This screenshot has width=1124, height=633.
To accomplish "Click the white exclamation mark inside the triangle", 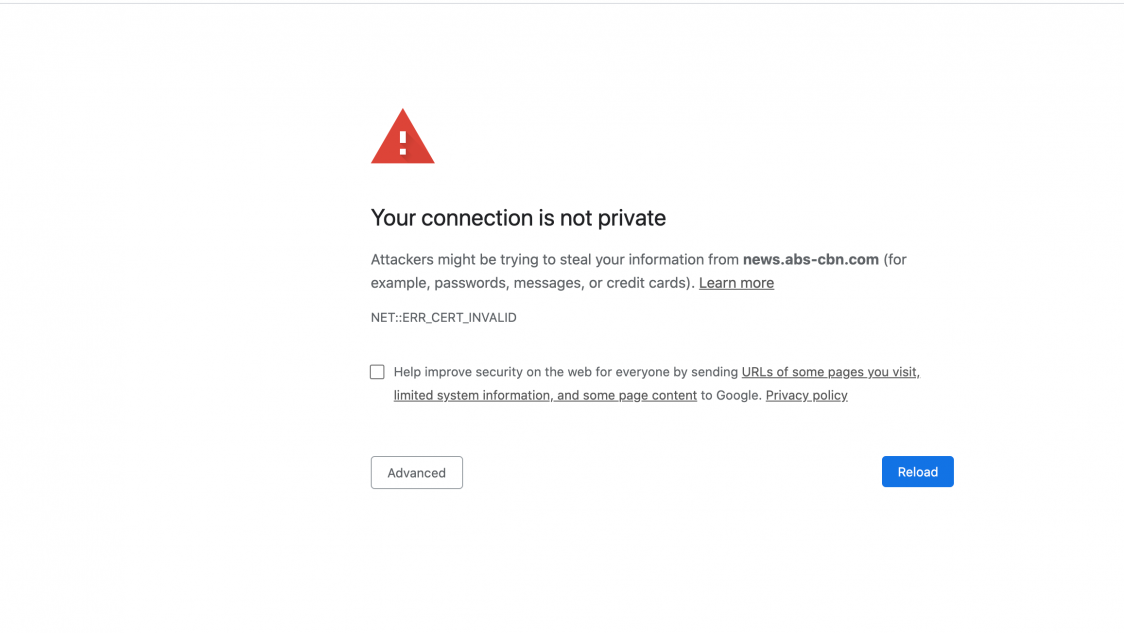I will (x=403, y=143).
